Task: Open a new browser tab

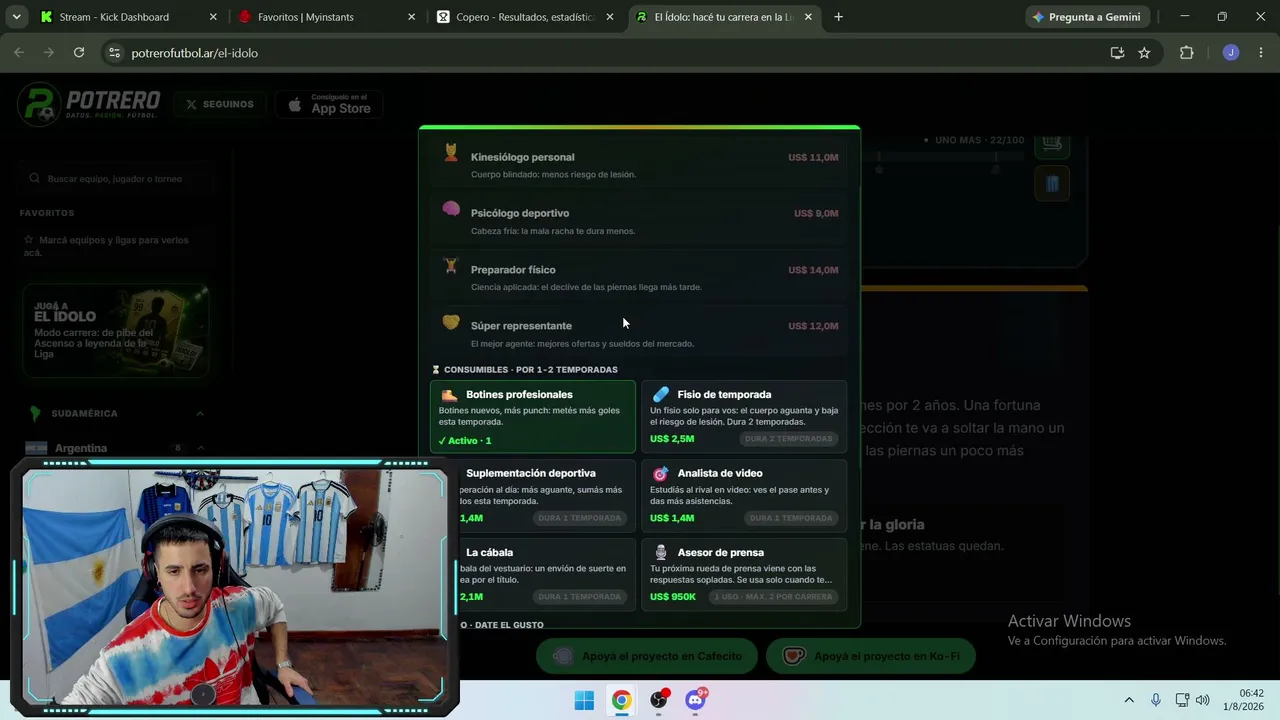Action: coord(838,17)
